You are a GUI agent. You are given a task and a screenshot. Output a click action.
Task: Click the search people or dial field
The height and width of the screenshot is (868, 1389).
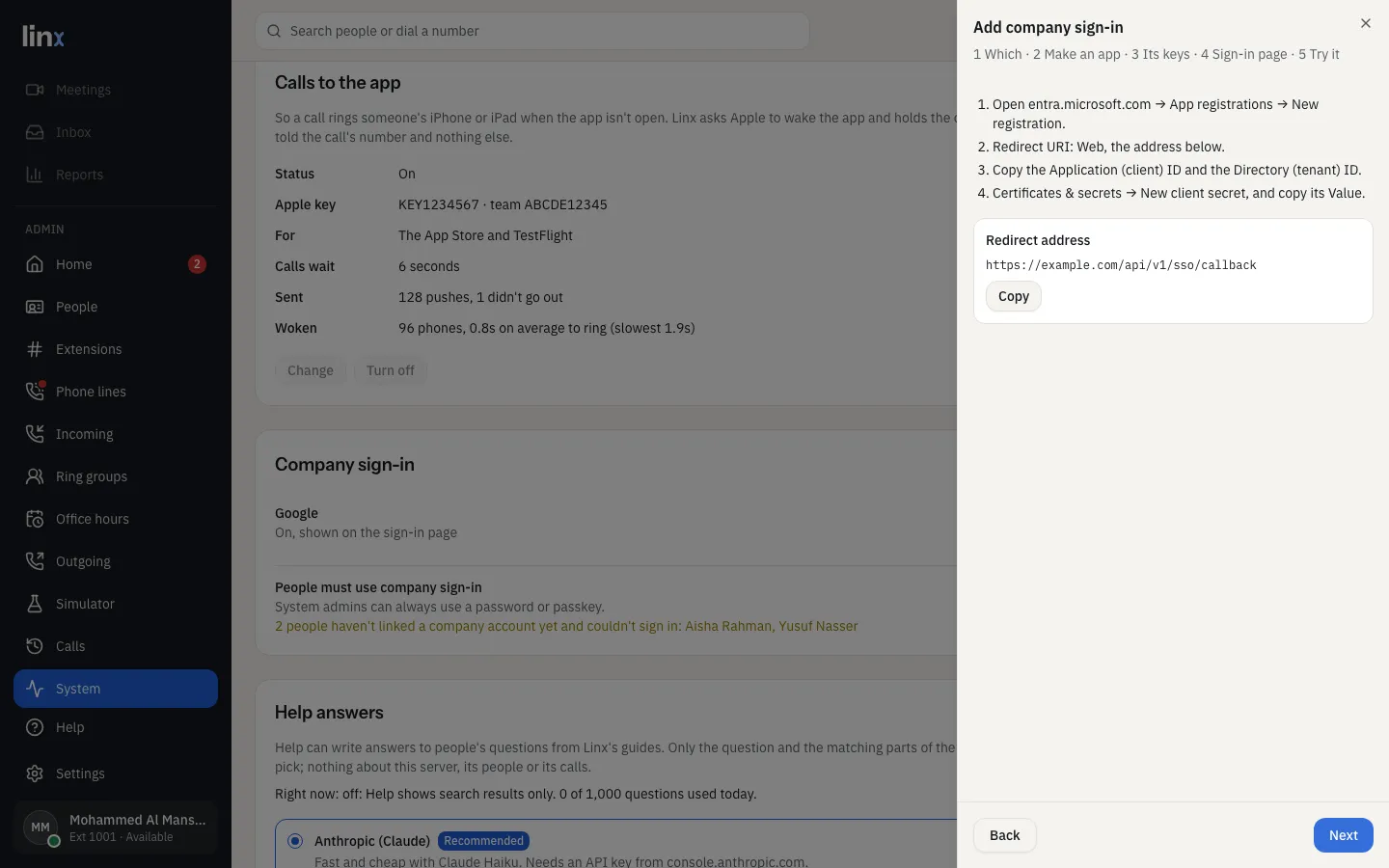[x=532, y=31]
